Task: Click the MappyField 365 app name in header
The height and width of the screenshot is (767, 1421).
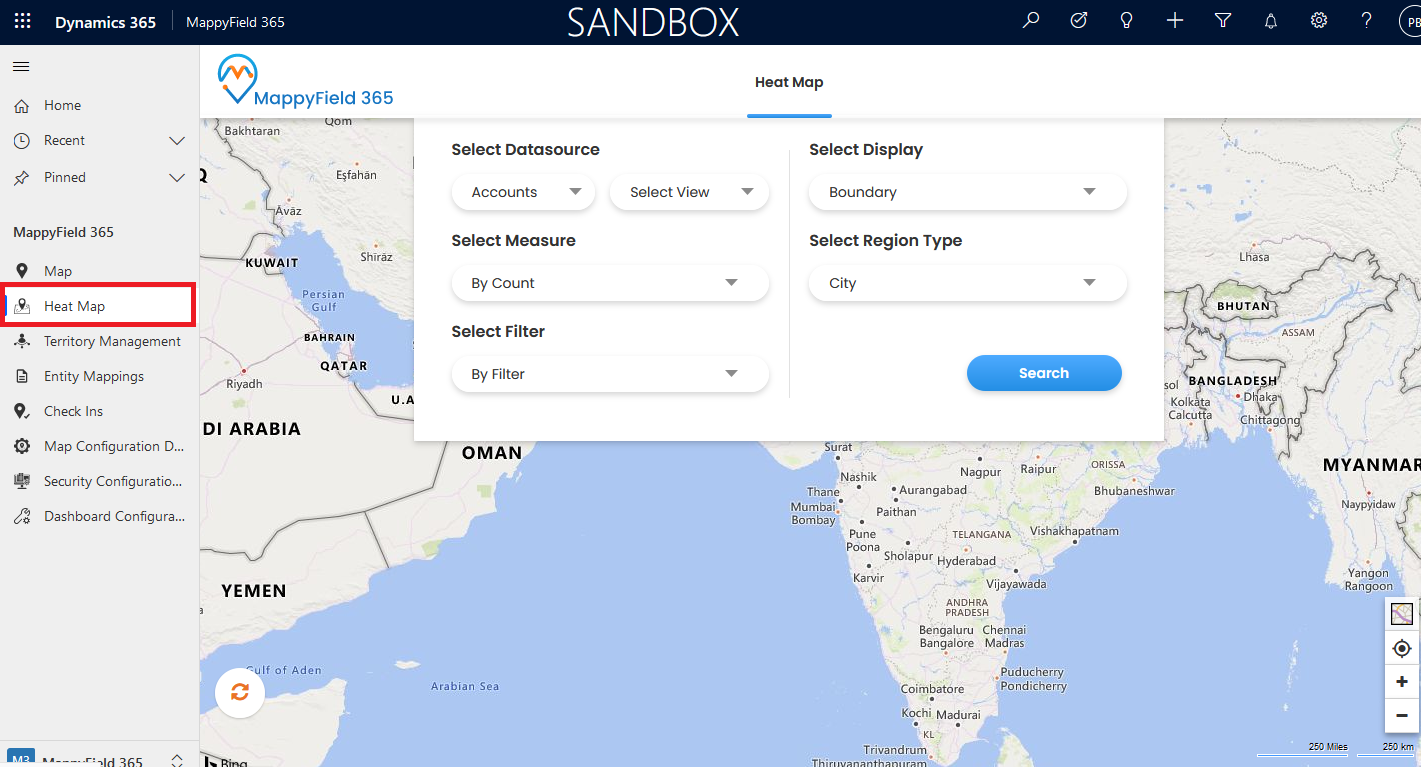Action: pos(236,22)
